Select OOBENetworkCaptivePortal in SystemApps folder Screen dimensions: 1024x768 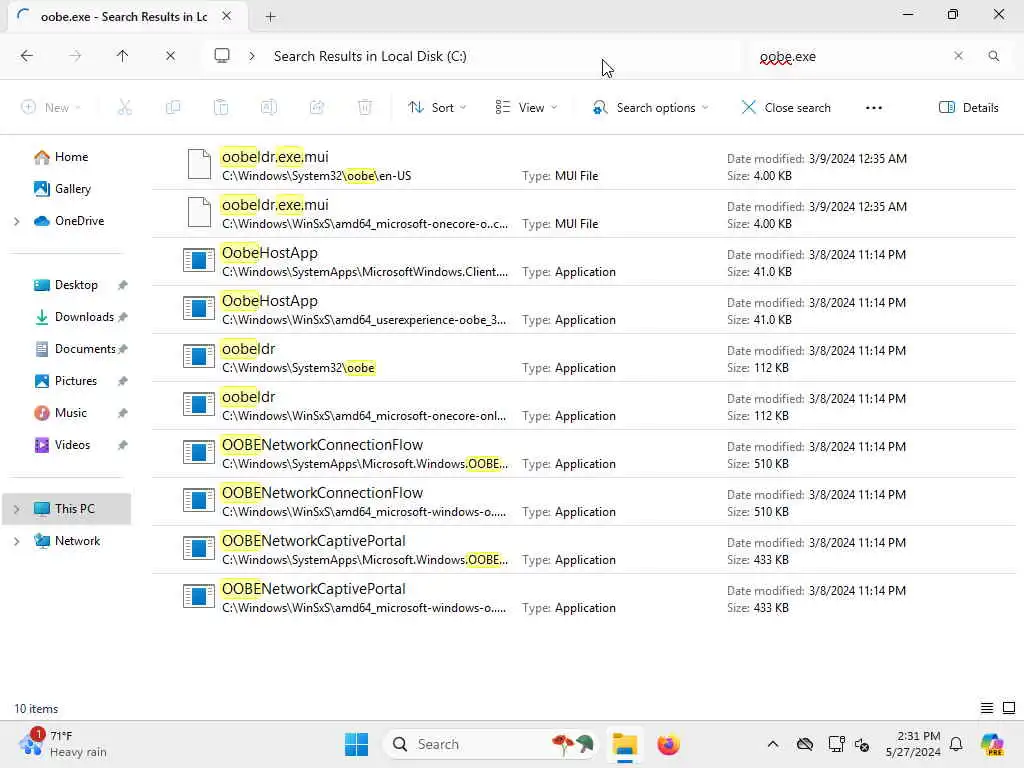[584, 550]
